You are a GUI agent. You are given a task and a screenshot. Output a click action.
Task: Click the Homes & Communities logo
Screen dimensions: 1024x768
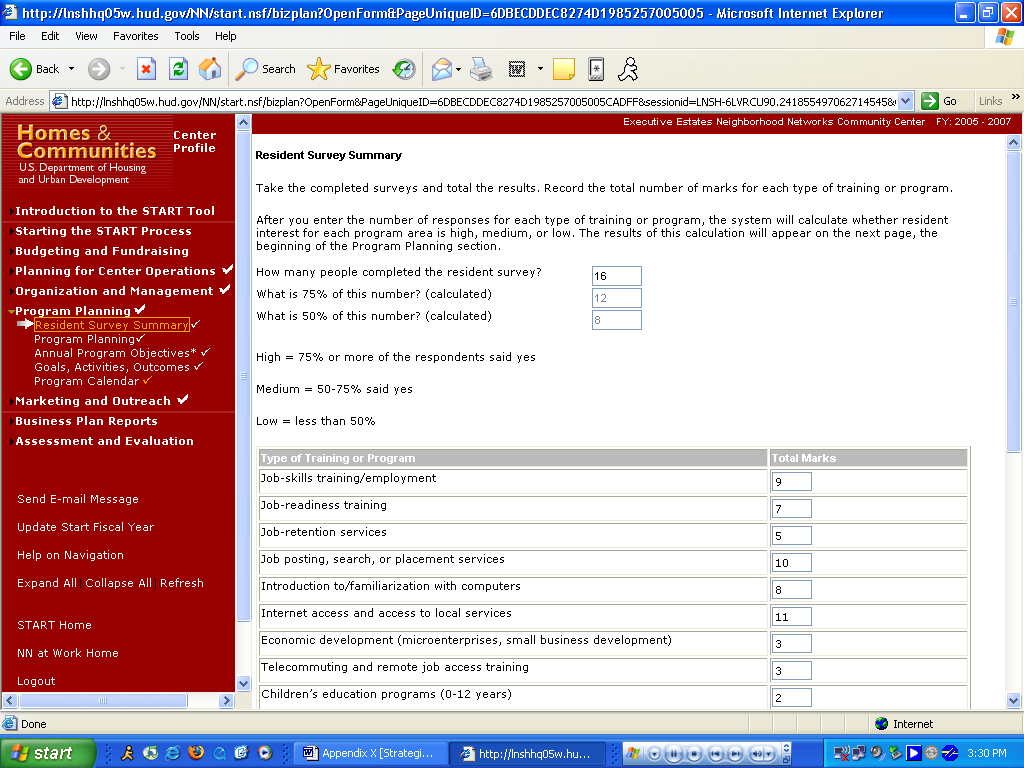87,153
